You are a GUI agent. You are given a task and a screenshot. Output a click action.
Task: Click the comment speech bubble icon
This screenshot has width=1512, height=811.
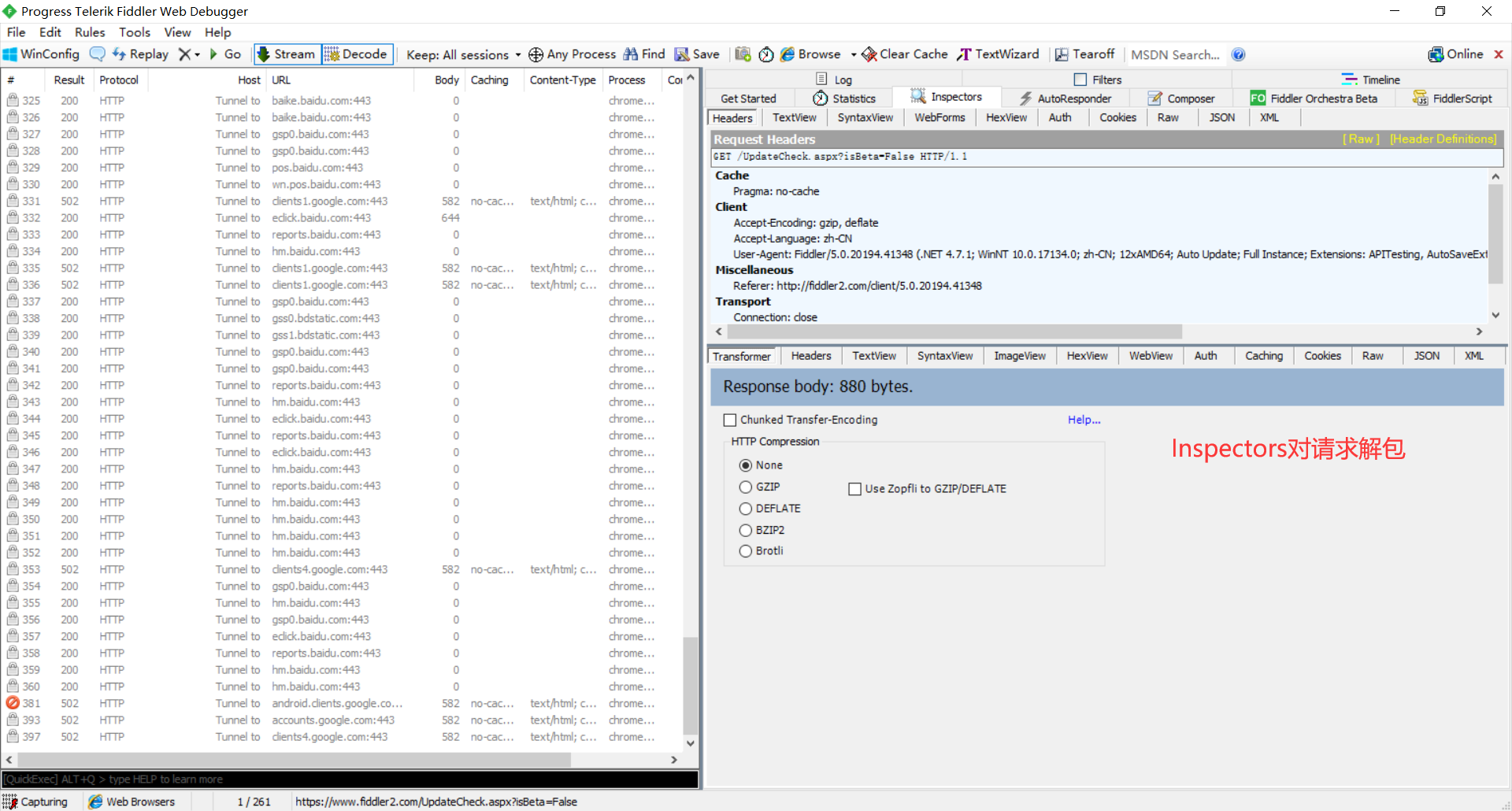(x=98, y=54)
